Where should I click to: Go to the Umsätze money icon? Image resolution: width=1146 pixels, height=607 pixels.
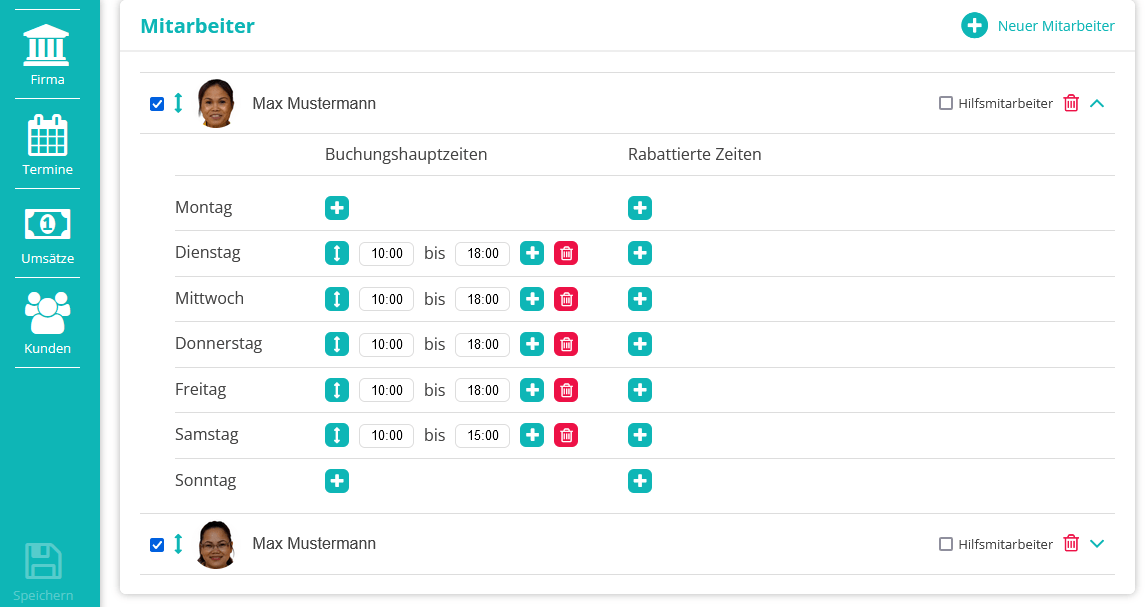(x=47, y=235)
